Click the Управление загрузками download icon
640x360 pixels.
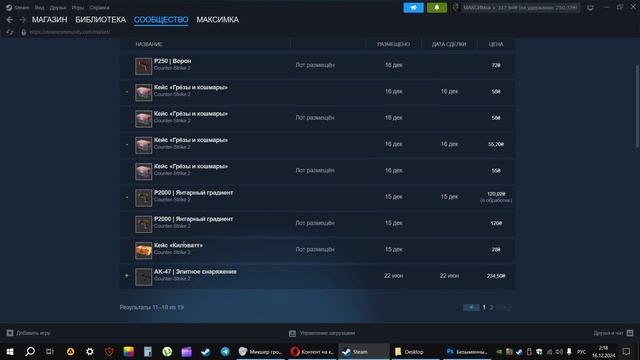(292, 333)
